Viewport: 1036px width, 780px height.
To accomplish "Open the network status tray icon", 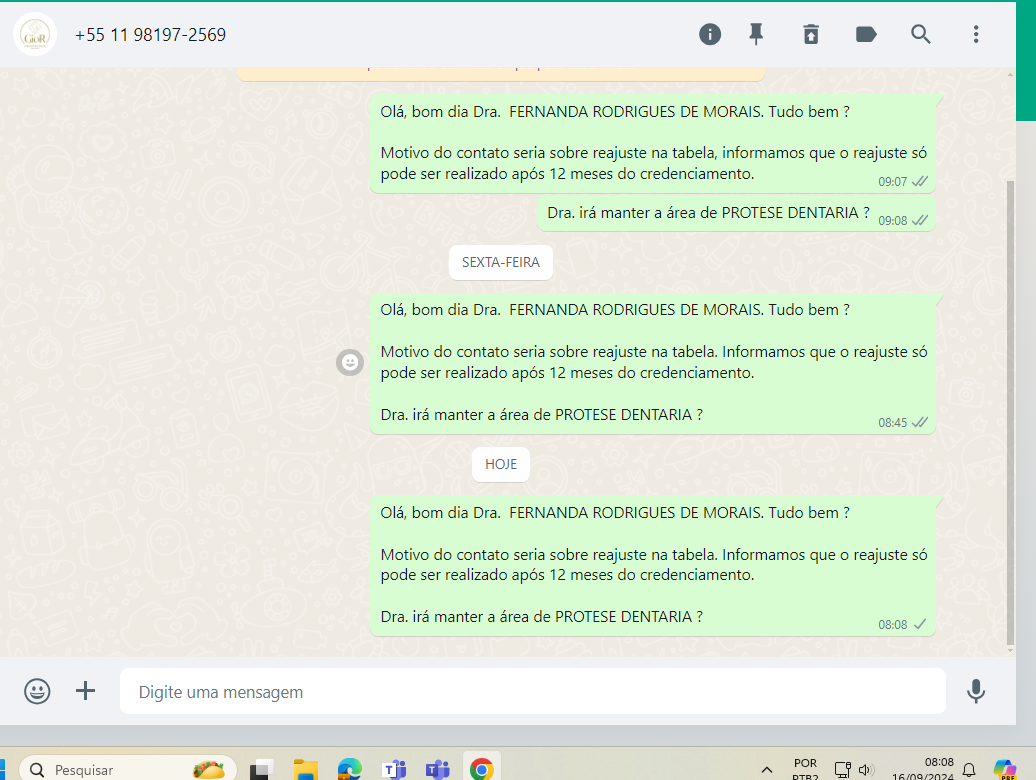I will click(842, 770).
